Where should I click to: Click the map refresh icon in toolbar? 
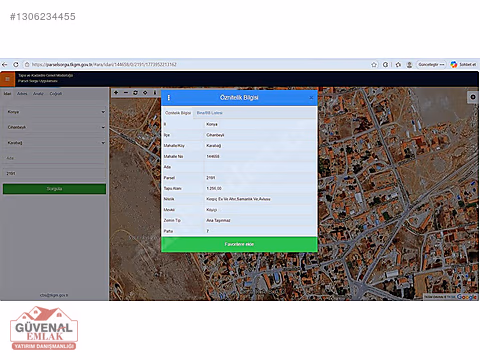135,93
